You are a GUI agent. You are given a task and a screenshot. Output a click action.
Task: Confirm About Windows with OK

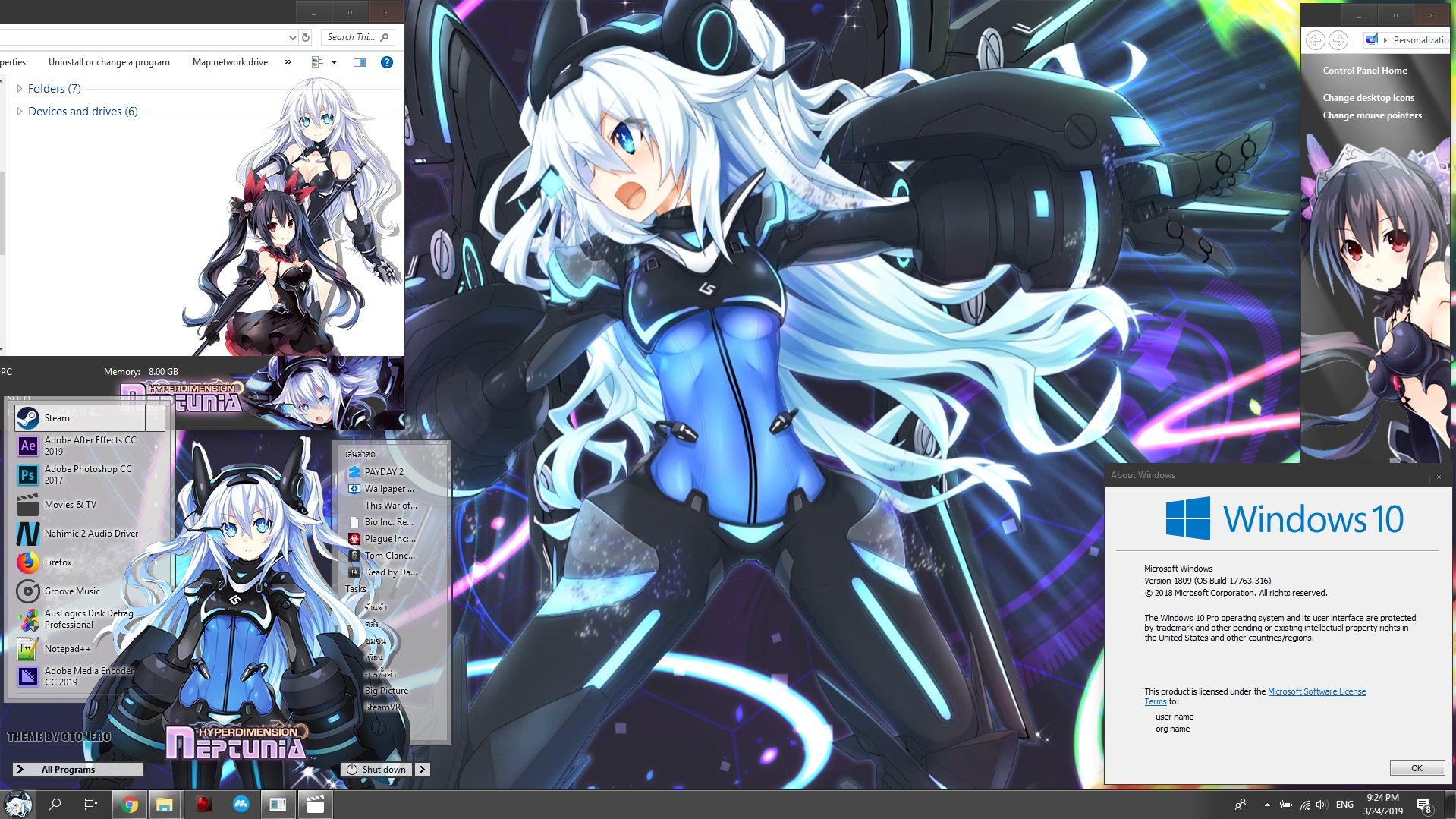1417,768
